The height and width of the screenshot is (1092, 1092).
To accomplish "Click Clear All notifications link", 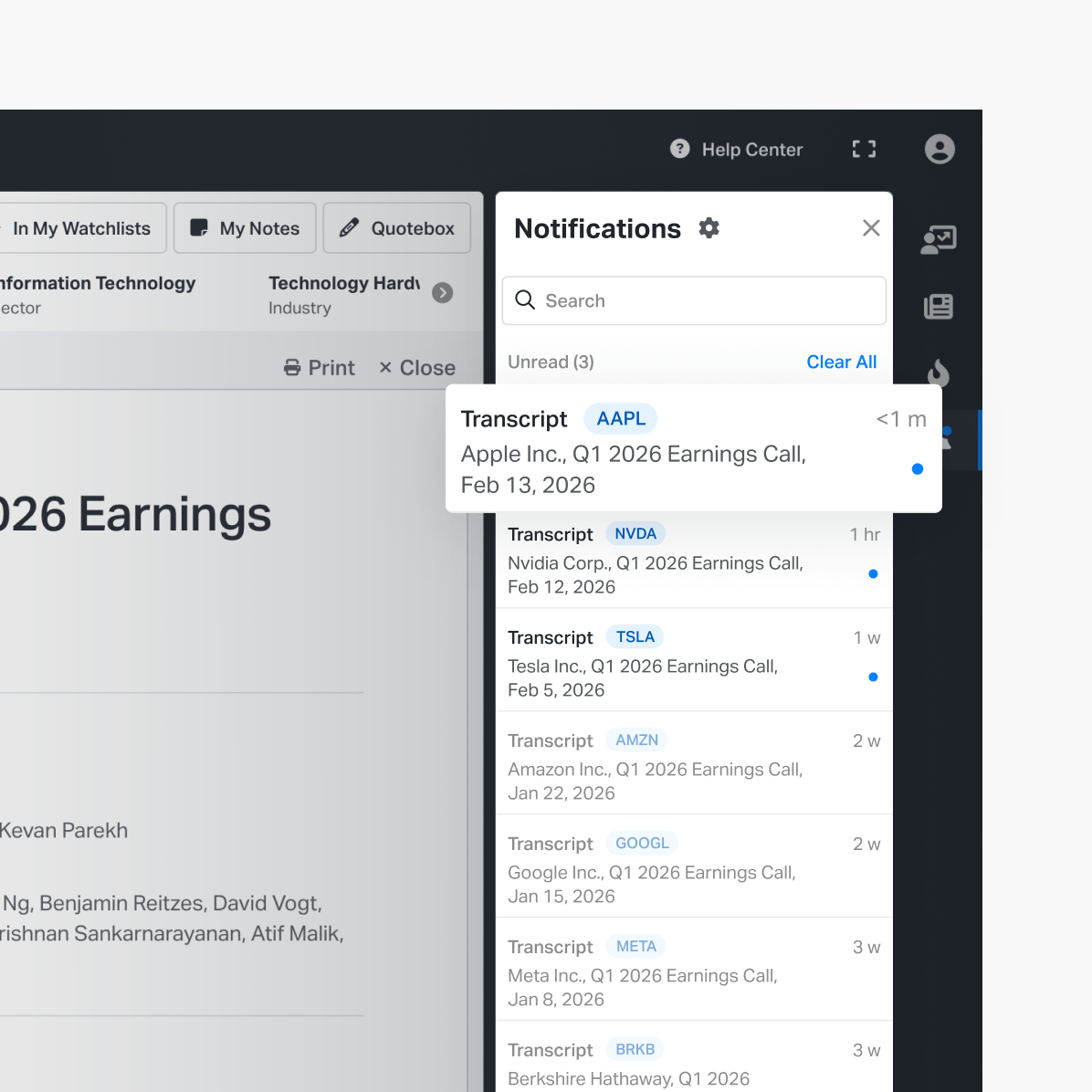I will [x=841, y=362].
